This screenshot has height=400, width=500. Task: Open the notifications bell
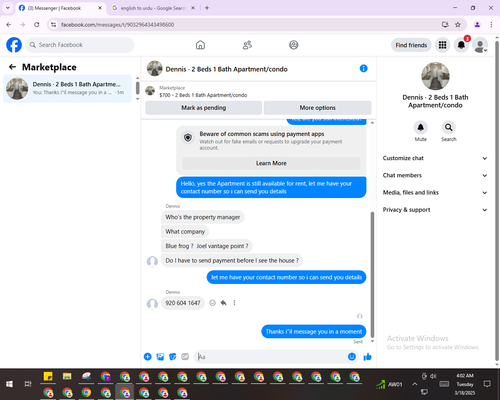coord(461,45)
